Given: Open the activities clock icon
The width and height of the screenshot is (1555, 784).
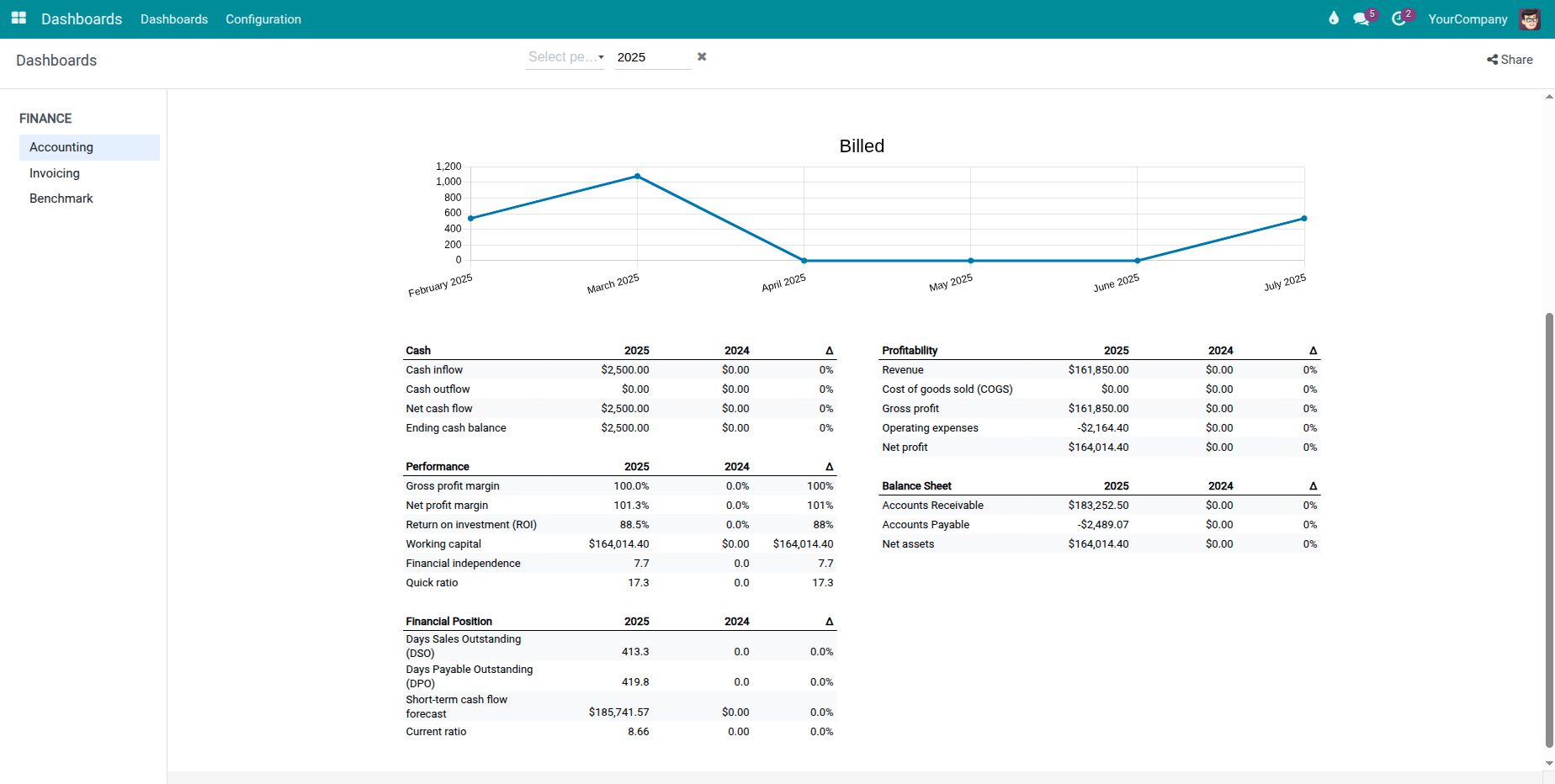Looking at the screenshot, I should [x=1399, y=19].
